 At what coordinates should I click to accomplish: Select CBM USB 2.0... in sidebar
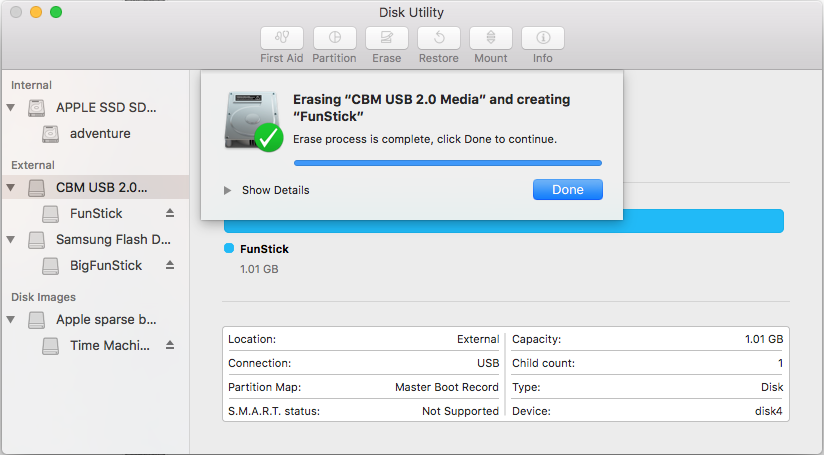pos(95,188)
